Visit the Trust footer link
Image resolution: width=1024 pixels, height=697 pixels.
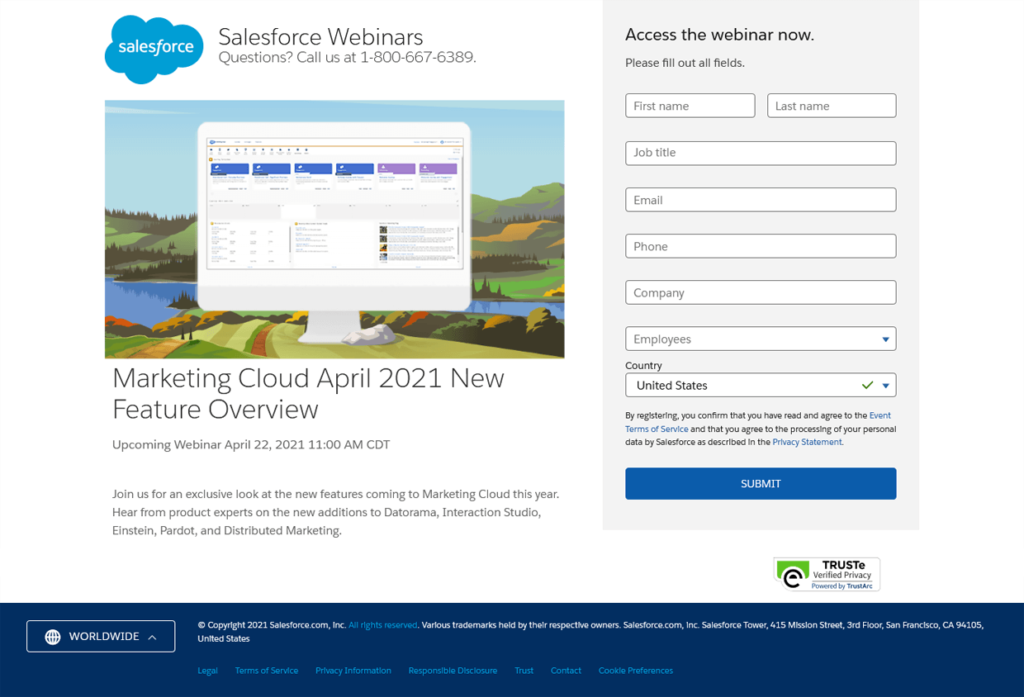point(524,671)
